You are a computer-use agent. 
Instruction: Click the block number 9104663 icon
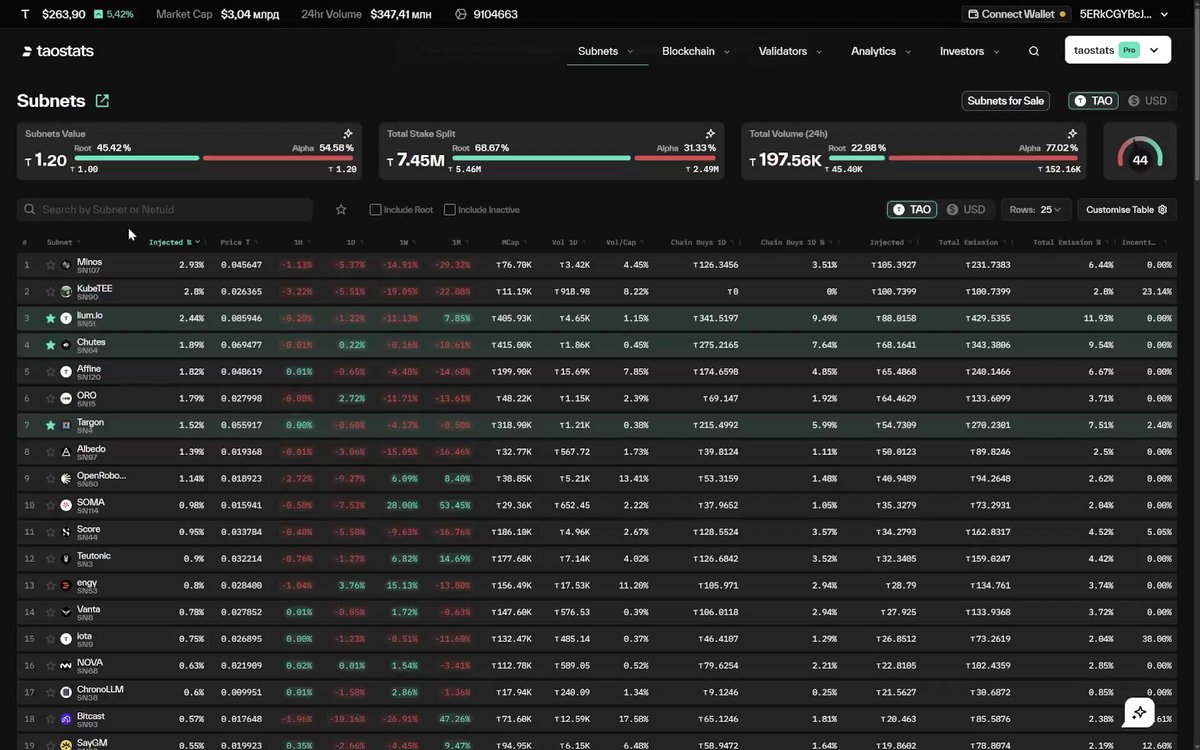coord(460,15)
